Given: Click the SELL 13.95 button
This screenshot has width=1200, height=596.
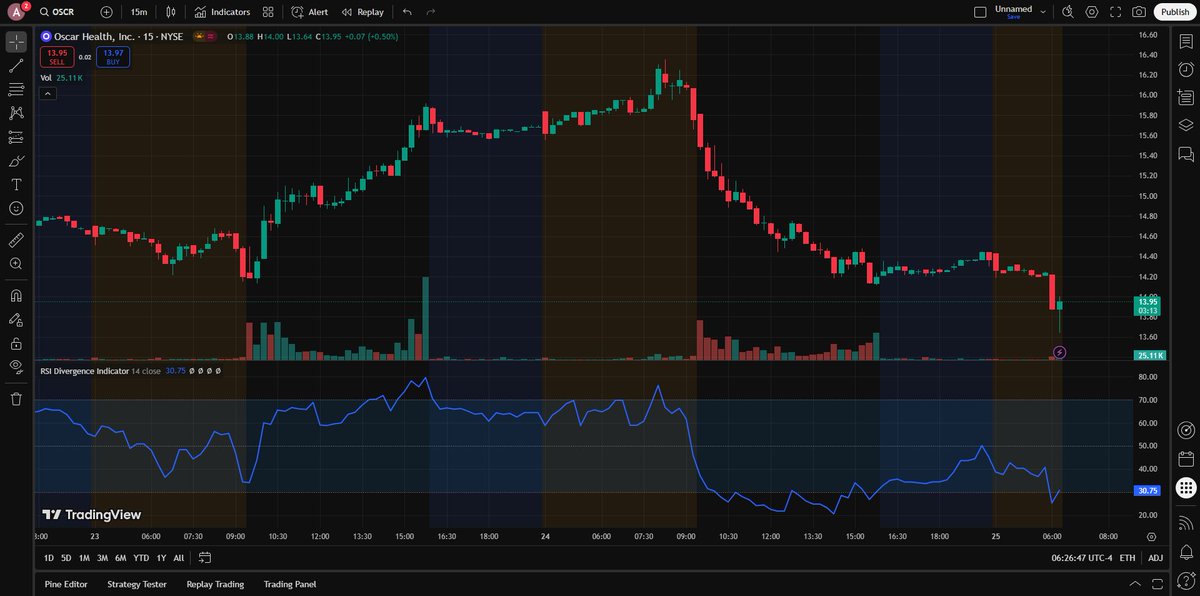Looking at the screenshot, I should [x=57, y=56].
